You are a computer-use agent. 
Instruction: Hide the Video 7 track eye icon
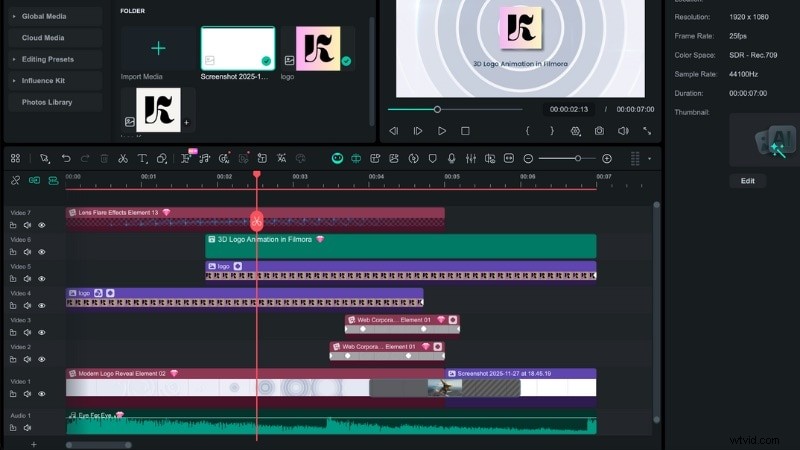click(x=42, y=225)
